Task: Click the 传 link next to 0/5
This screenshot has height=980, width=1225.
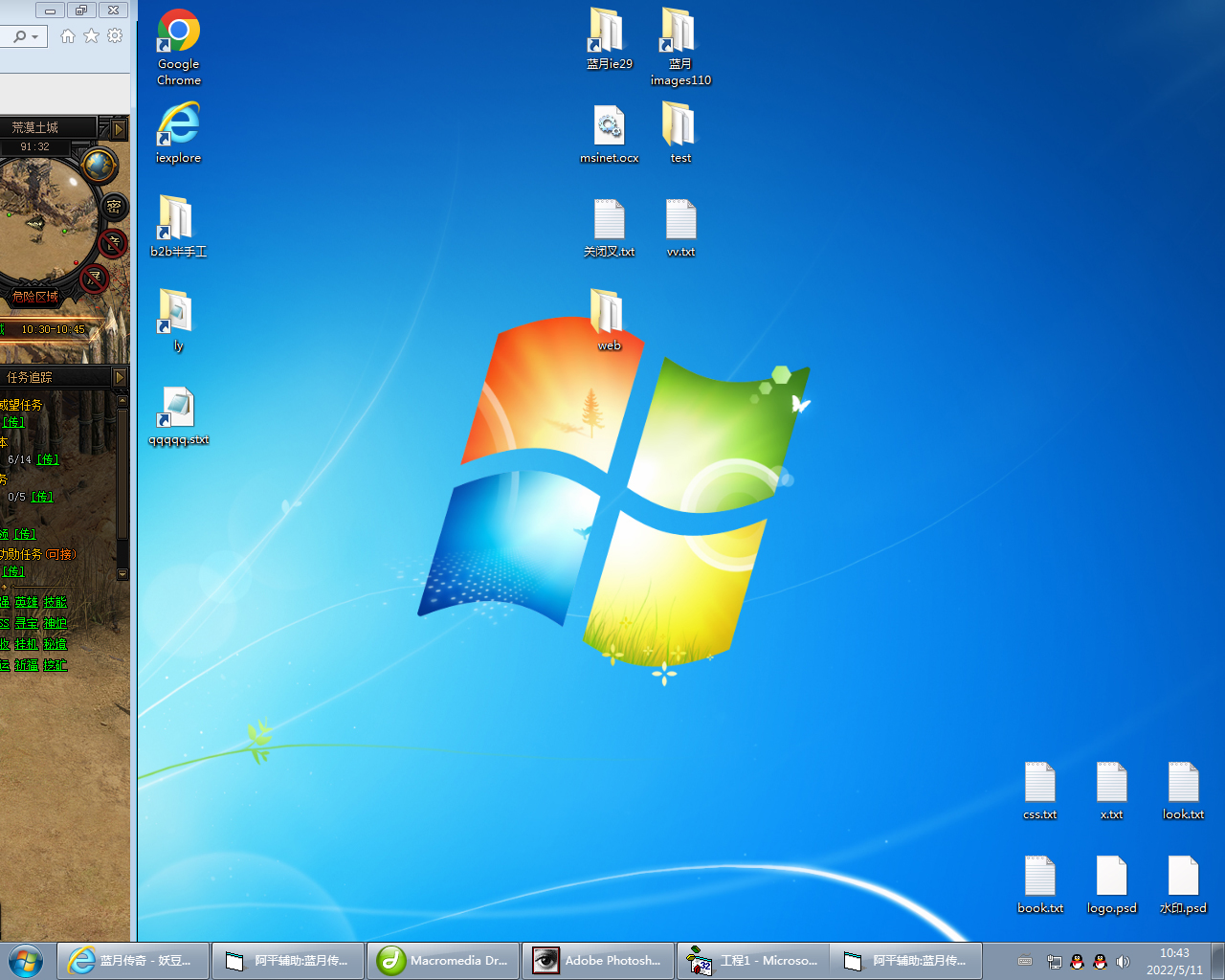Action: tap(42, 497)
